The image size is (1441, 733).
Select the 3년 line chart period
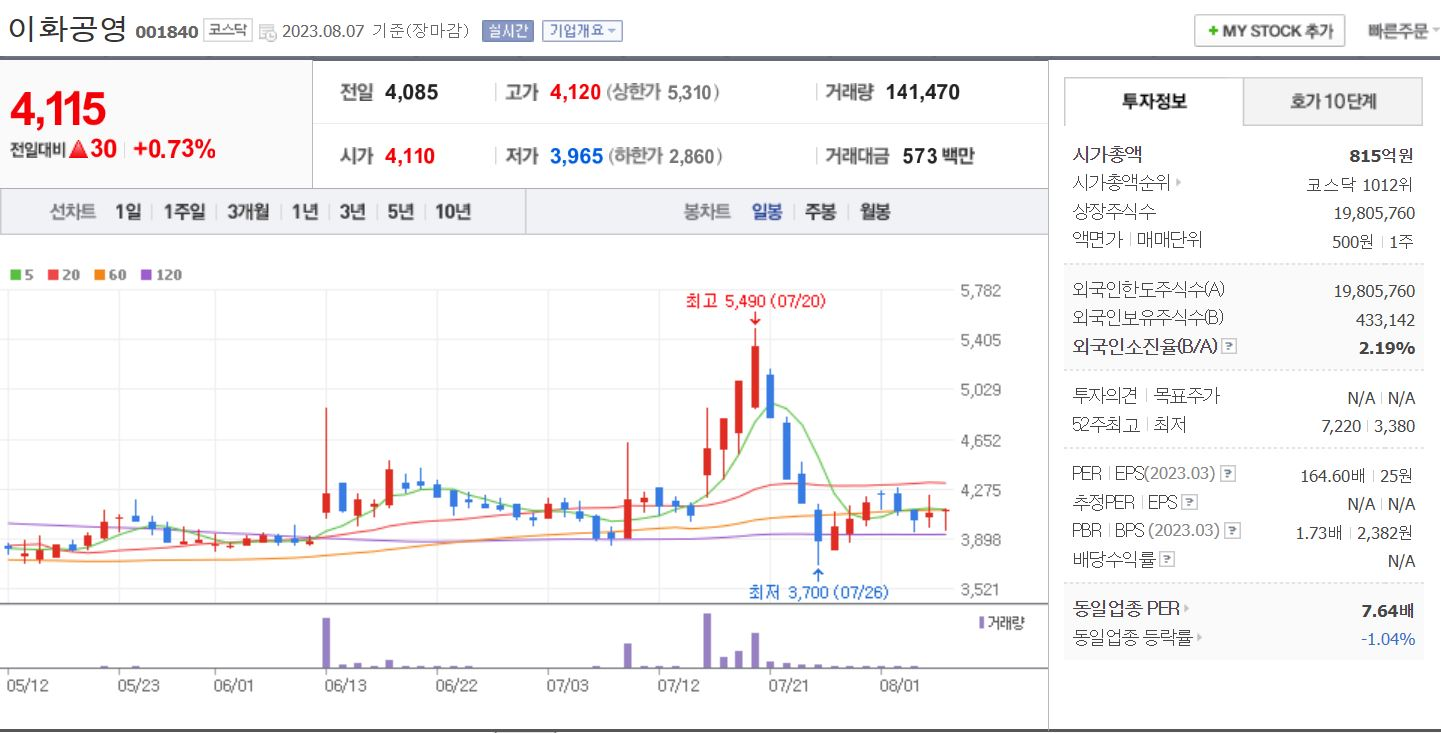pos(352,212)
